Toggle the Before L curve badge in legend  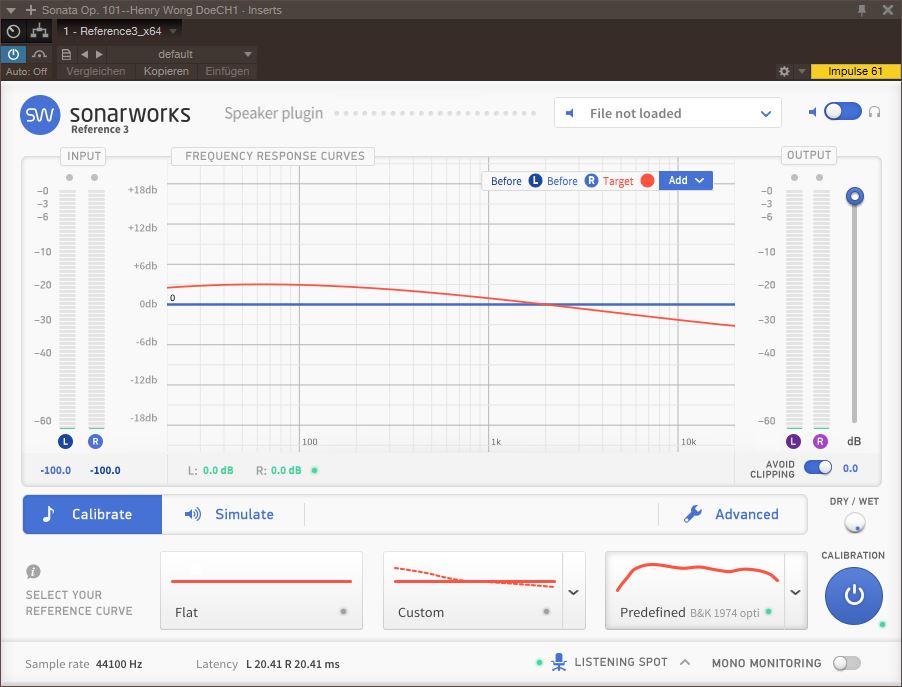[x=536, y=181]
